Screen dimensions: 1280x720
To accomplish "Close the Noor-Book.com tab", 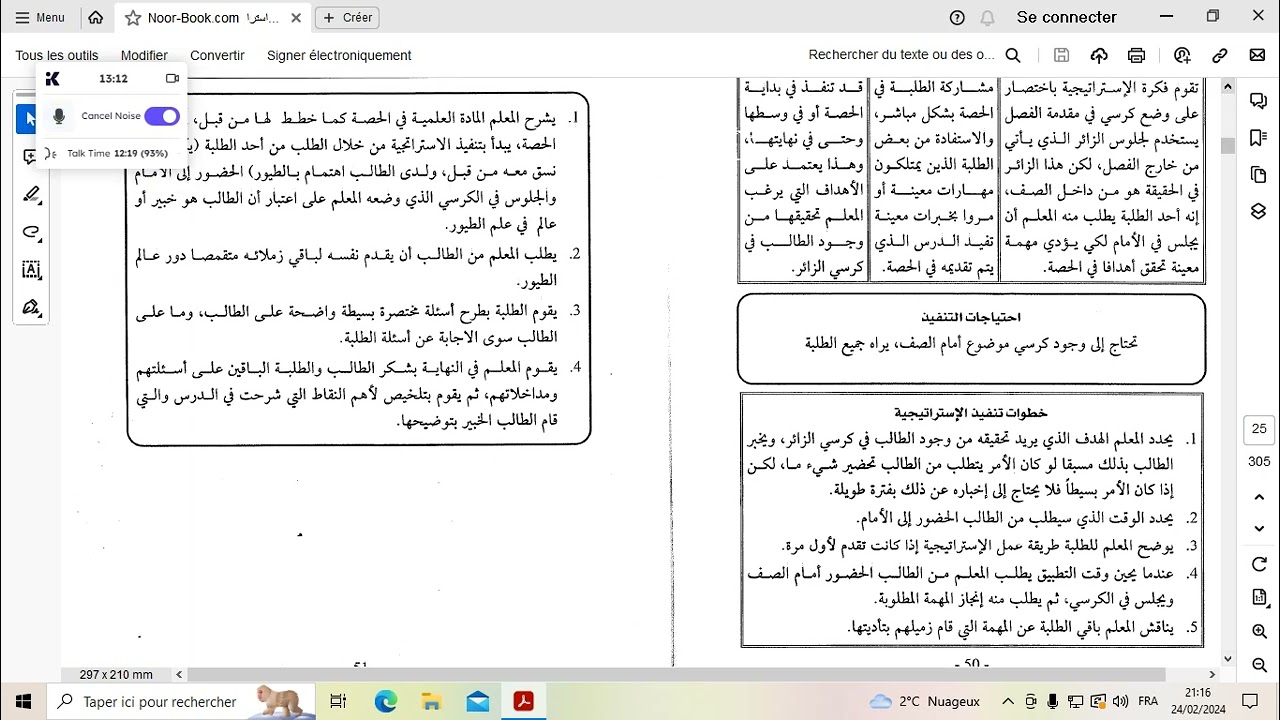I will 296,18.
